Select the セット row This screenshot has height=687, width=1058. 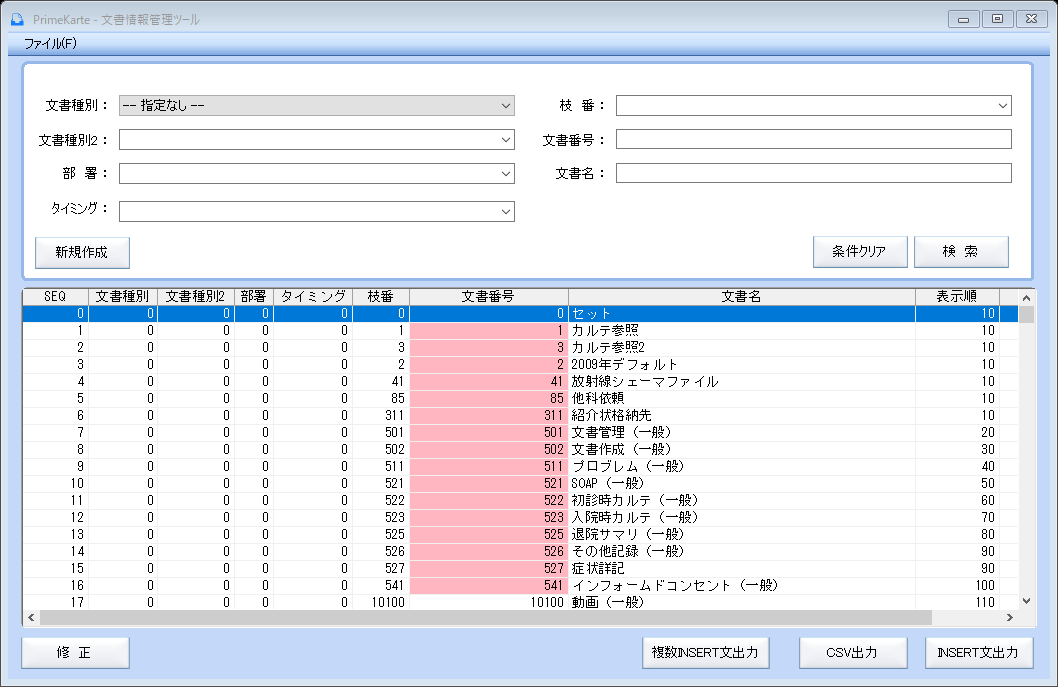pos(520,314)
